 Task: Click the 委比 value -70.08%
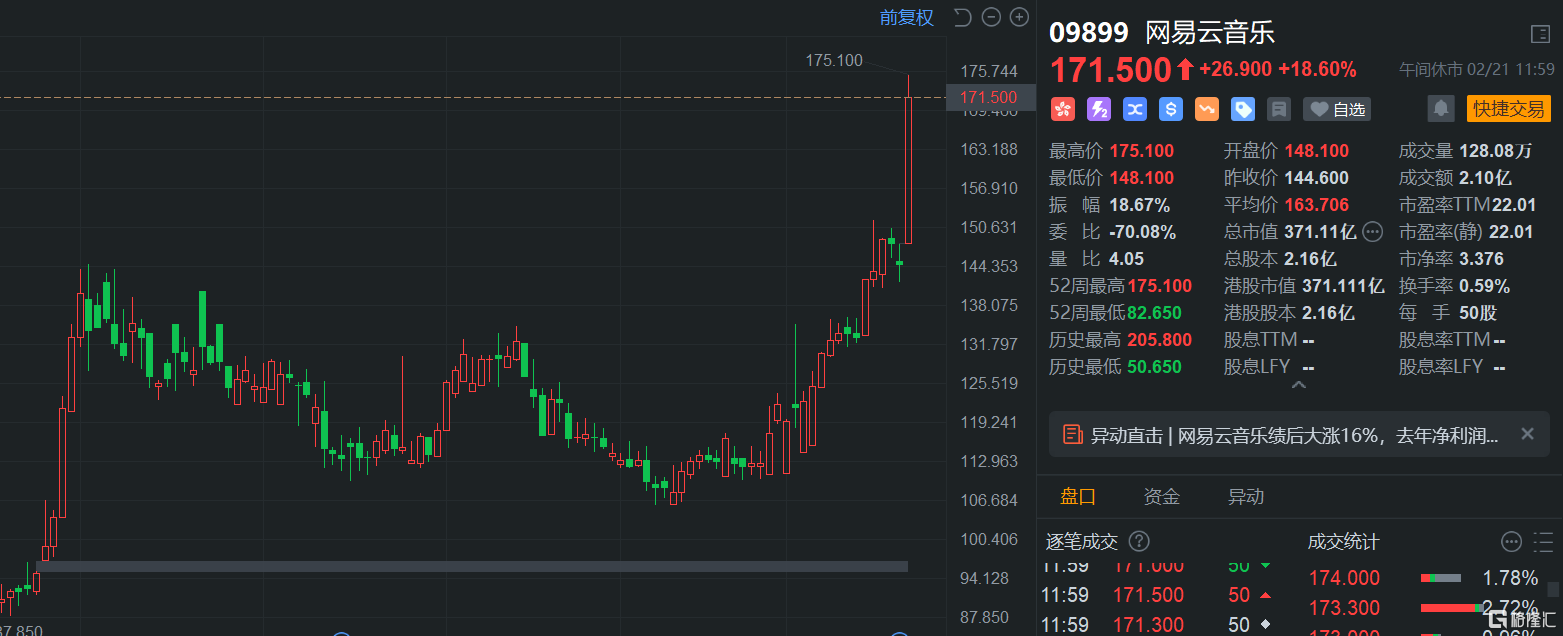1143,232
